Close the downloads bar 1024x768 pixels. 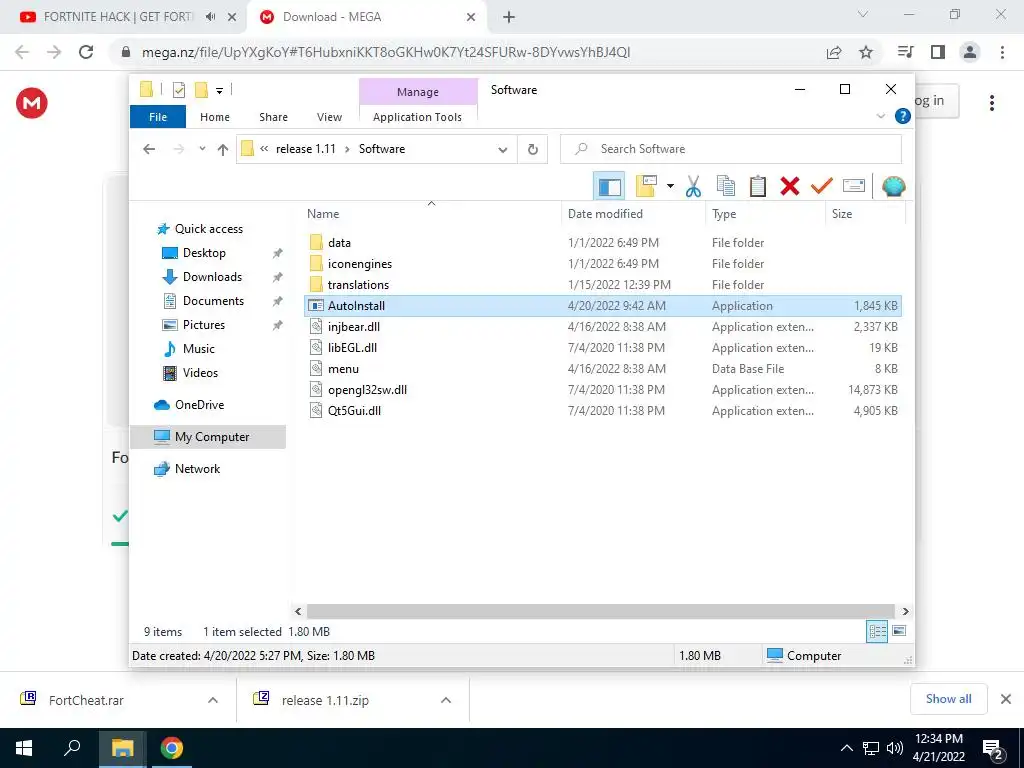click(1006, 699)
